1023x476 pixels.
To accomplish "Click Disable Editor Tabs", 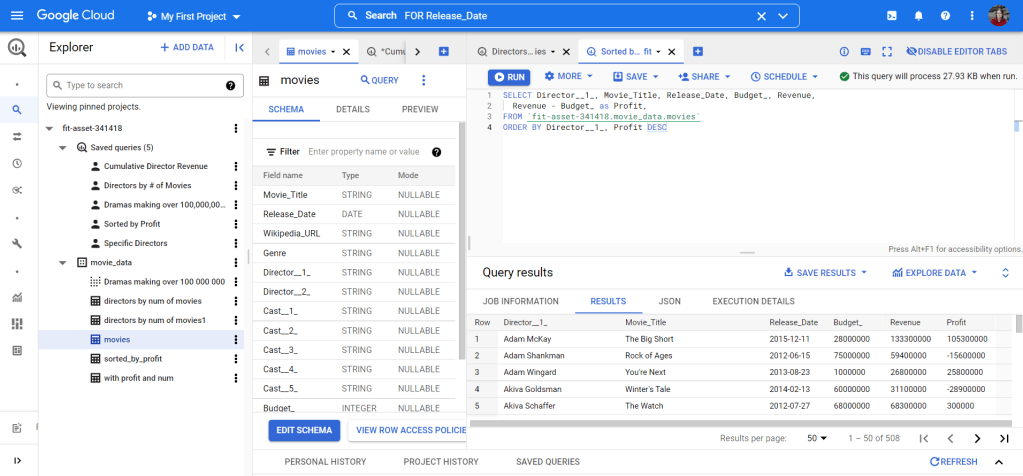I will click(956, 52).
